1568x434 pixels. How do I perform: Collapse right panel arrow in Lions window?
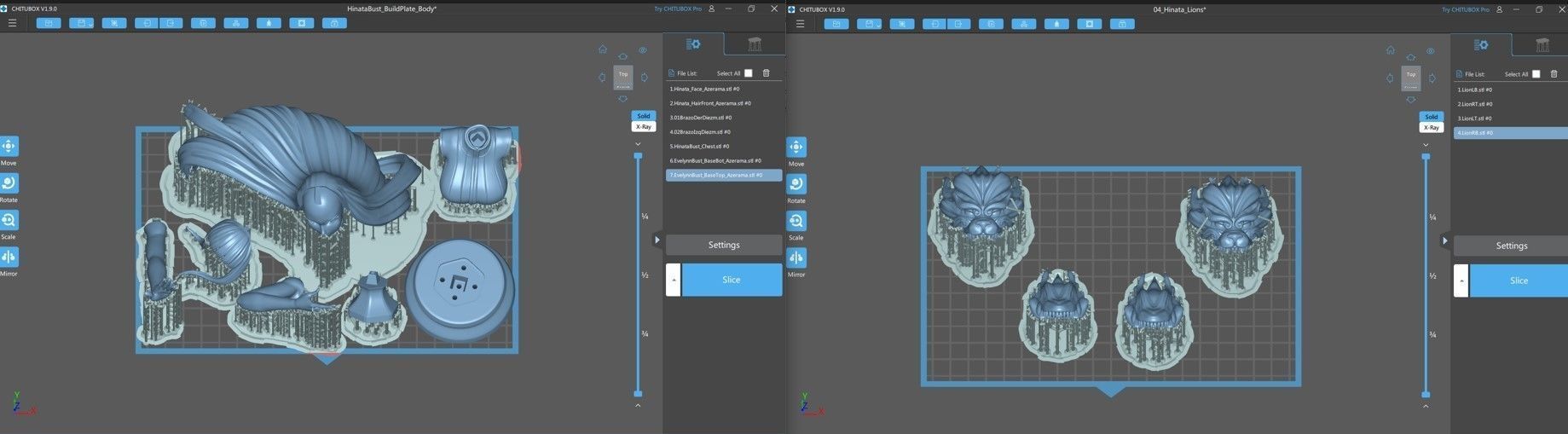coord(1445,240)
